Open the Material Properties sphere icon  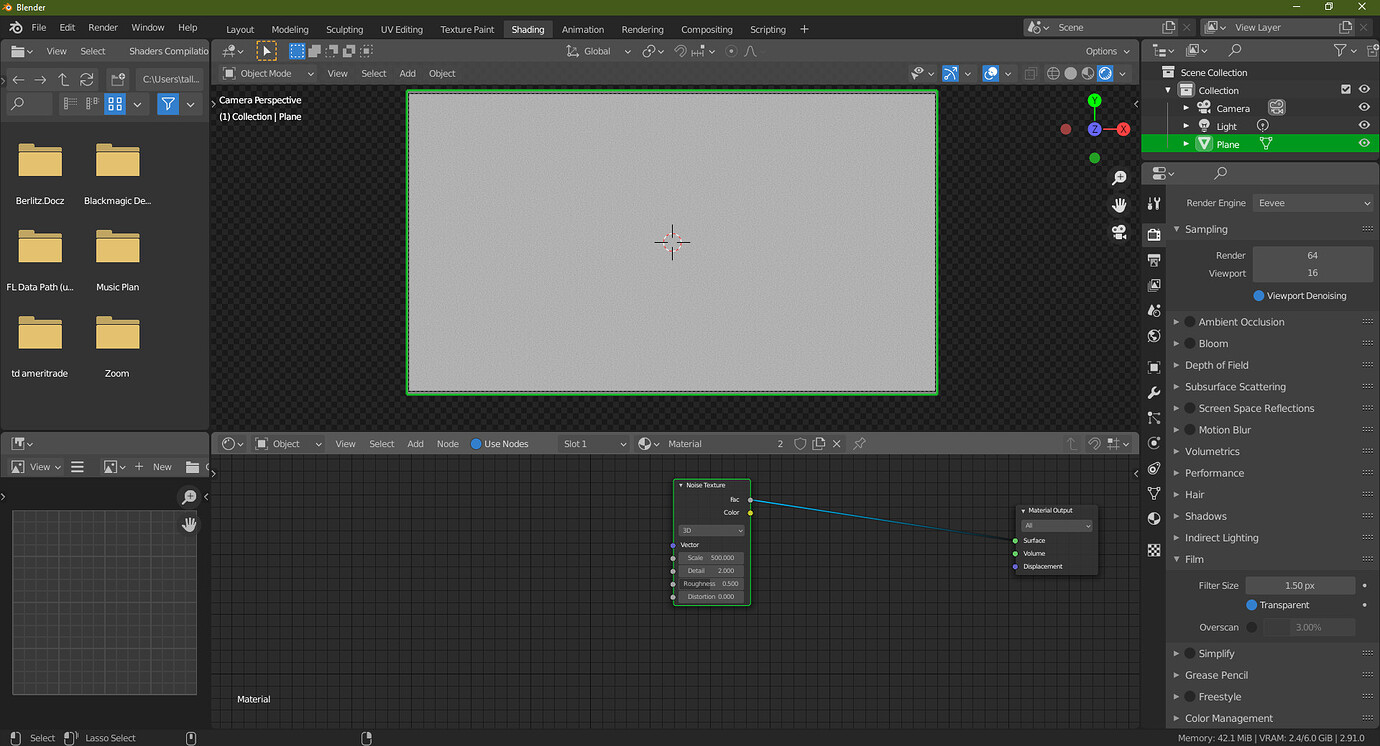coord(1154,518)
